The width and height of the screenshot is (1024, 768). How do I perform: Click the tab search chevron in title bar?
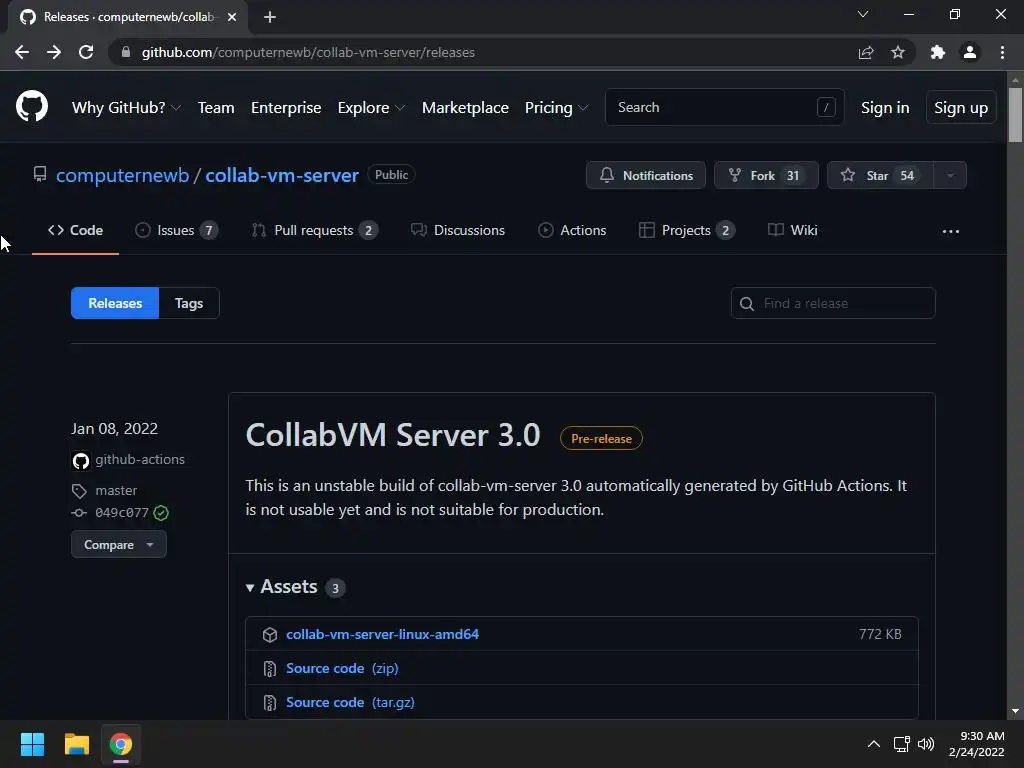(863, 14)
